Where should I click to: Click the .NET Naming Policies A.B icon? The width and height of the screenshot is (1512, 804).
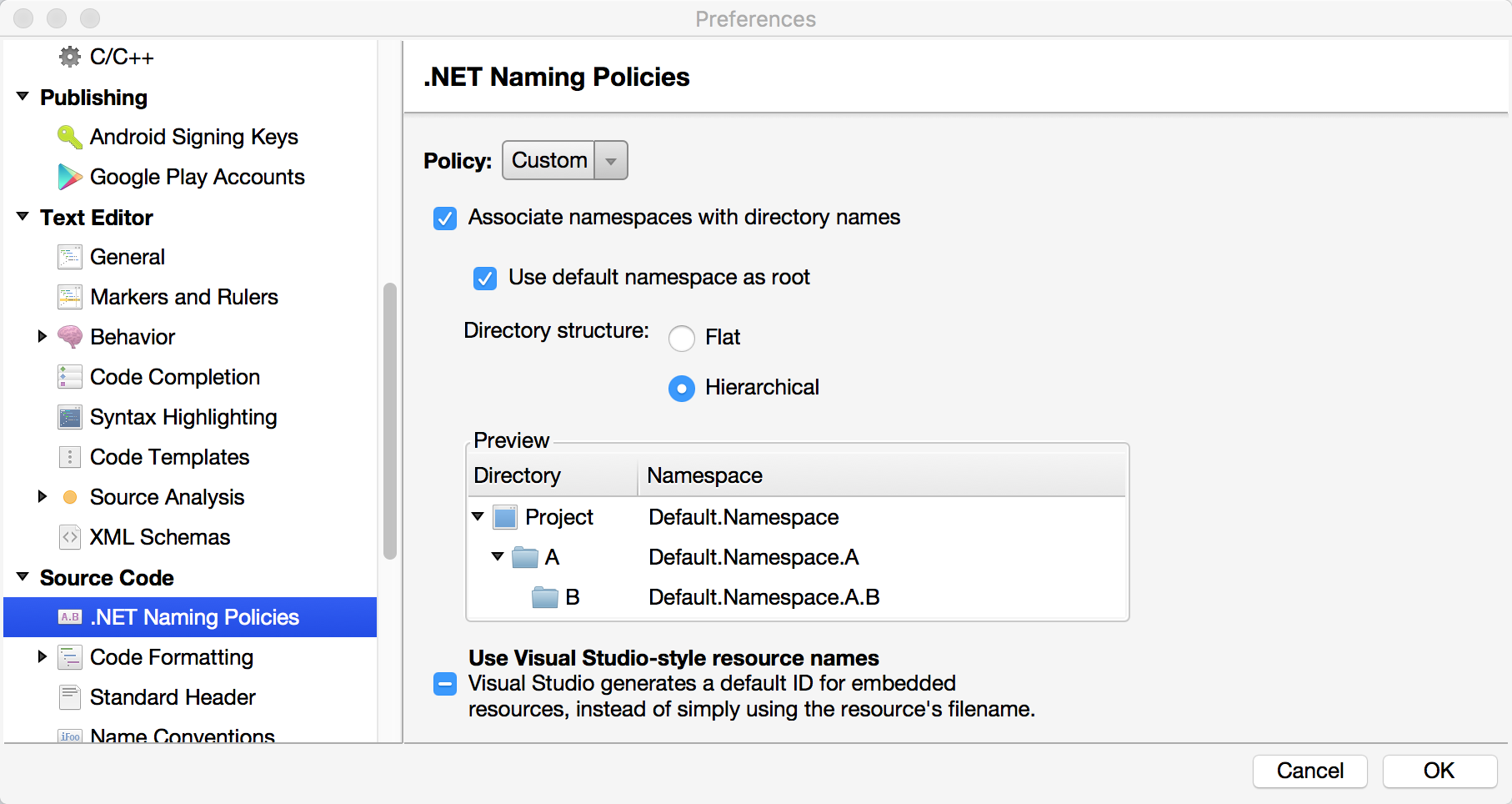(69, 617)
